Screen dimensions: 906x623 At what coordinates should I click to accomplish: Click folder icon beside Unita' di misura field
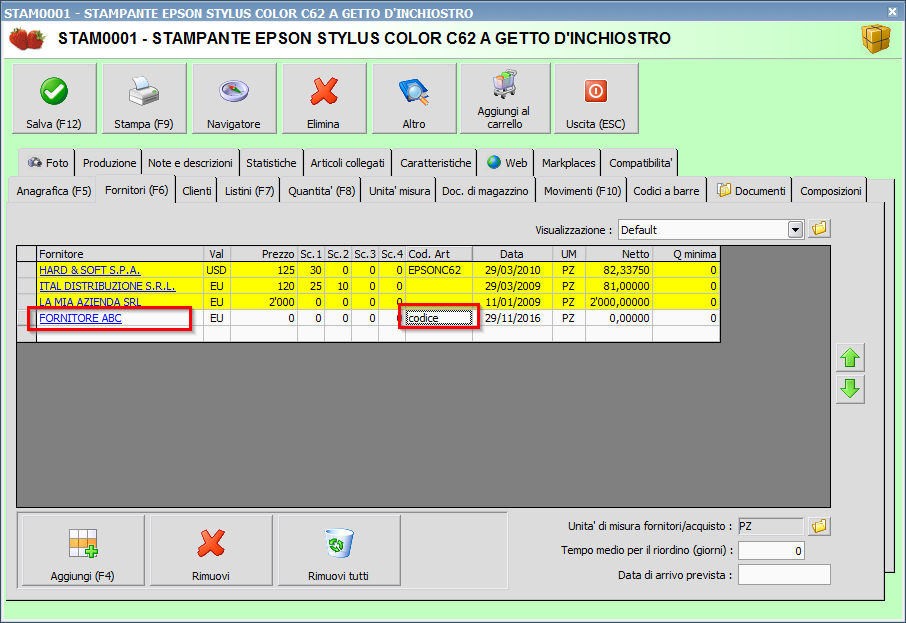click(x=819, y=526)
